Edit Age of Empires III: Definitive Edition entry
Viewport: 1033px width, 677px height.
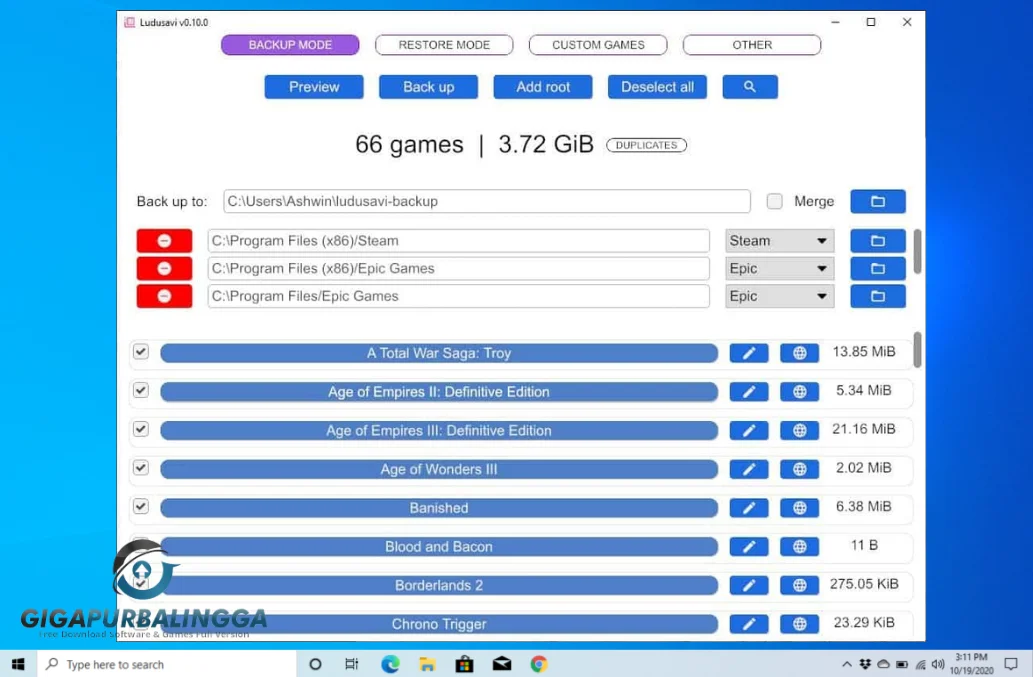click(748, 431)
